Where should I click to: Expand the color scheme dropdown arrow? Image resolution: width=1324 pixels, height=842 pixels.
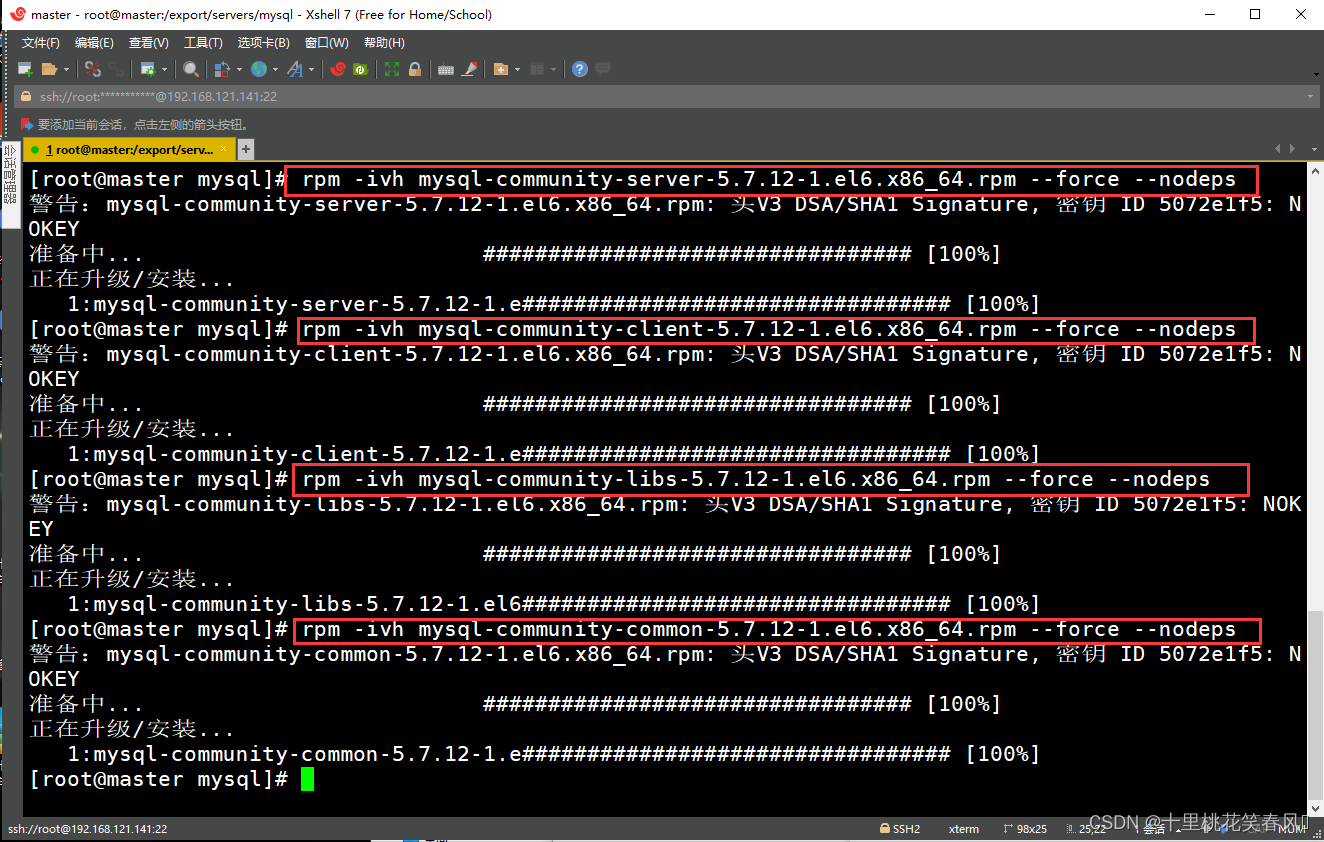coord(239,69)
